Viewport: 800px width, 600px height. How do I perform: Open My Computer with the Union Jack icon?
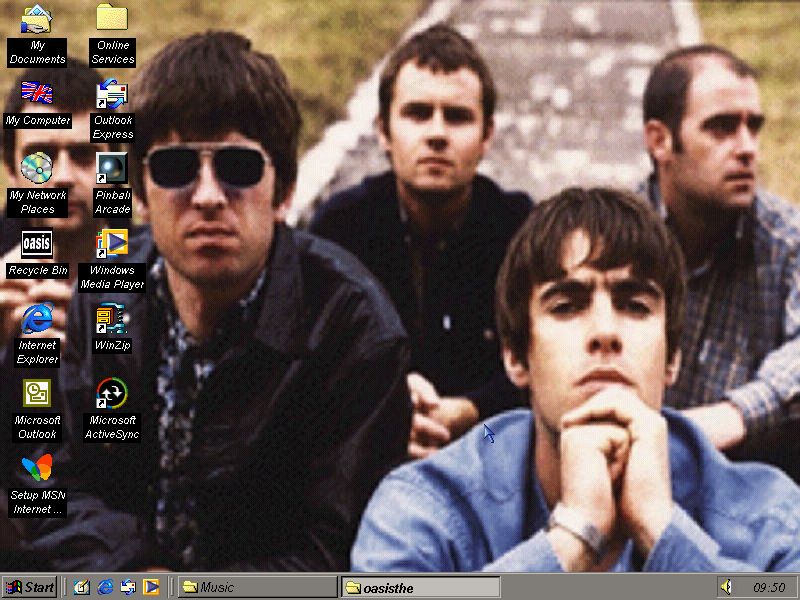[37, 93]
